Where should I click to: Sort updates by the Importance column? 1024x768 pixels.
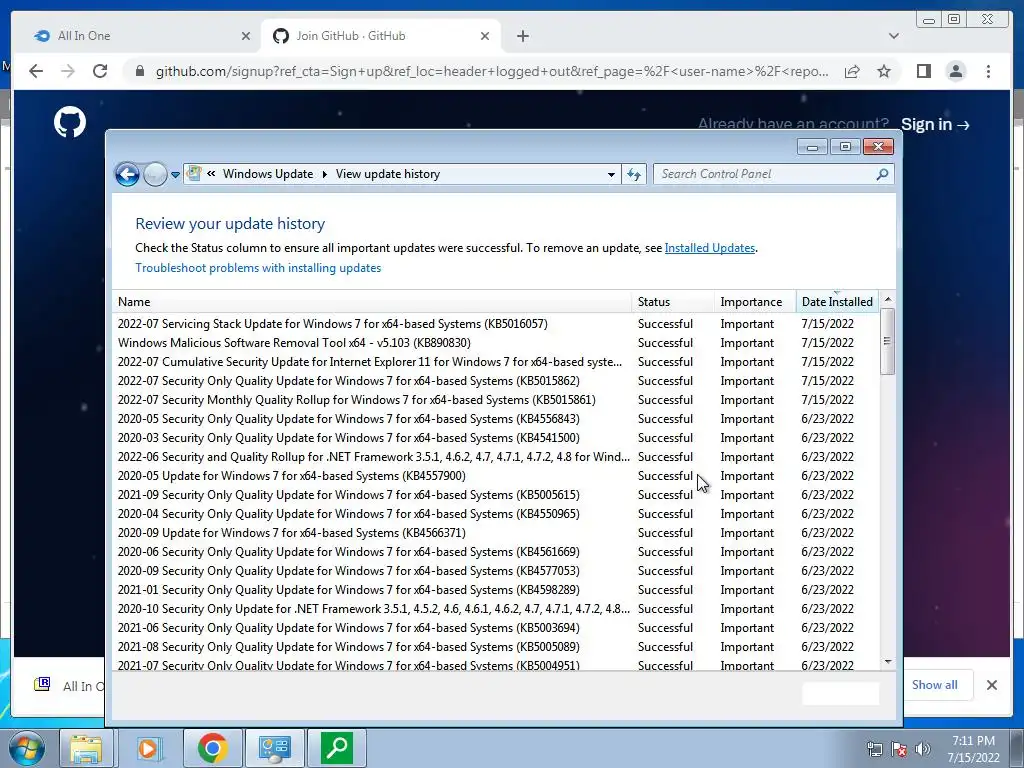tap(756, 302)
